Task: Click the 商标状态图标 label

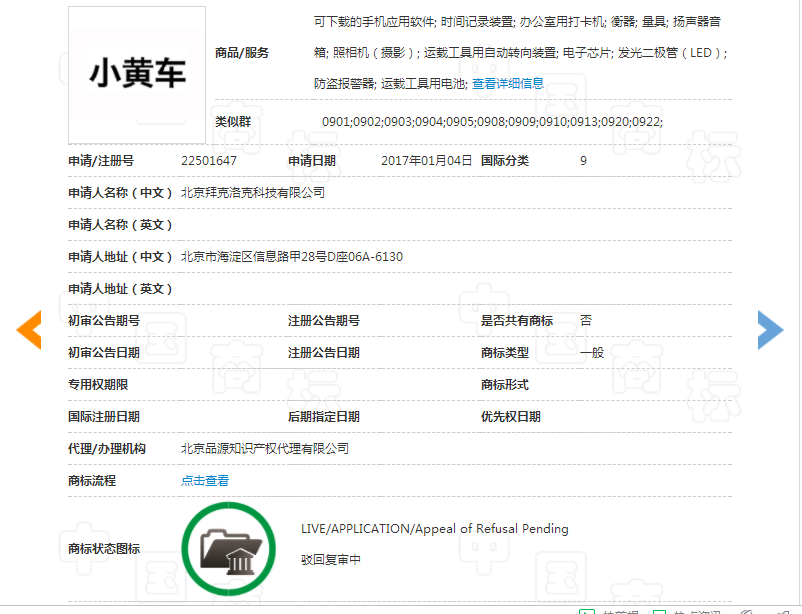Action: click(x=104, y=549)
